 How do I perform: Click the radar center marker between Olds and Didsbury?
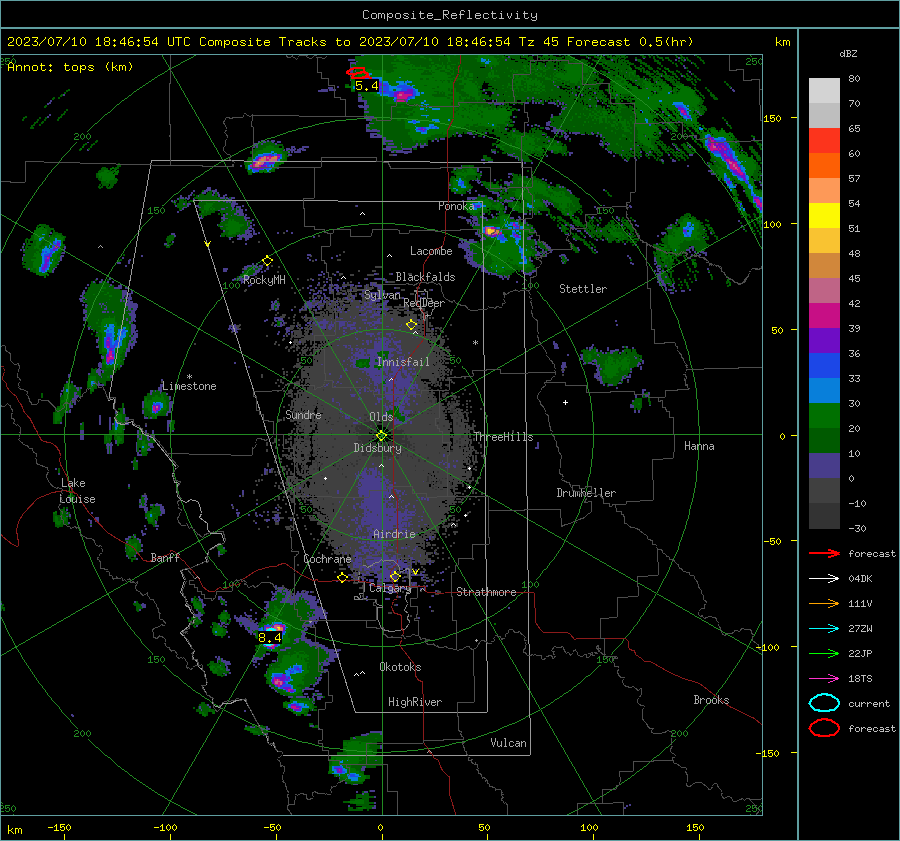point(381,436)
